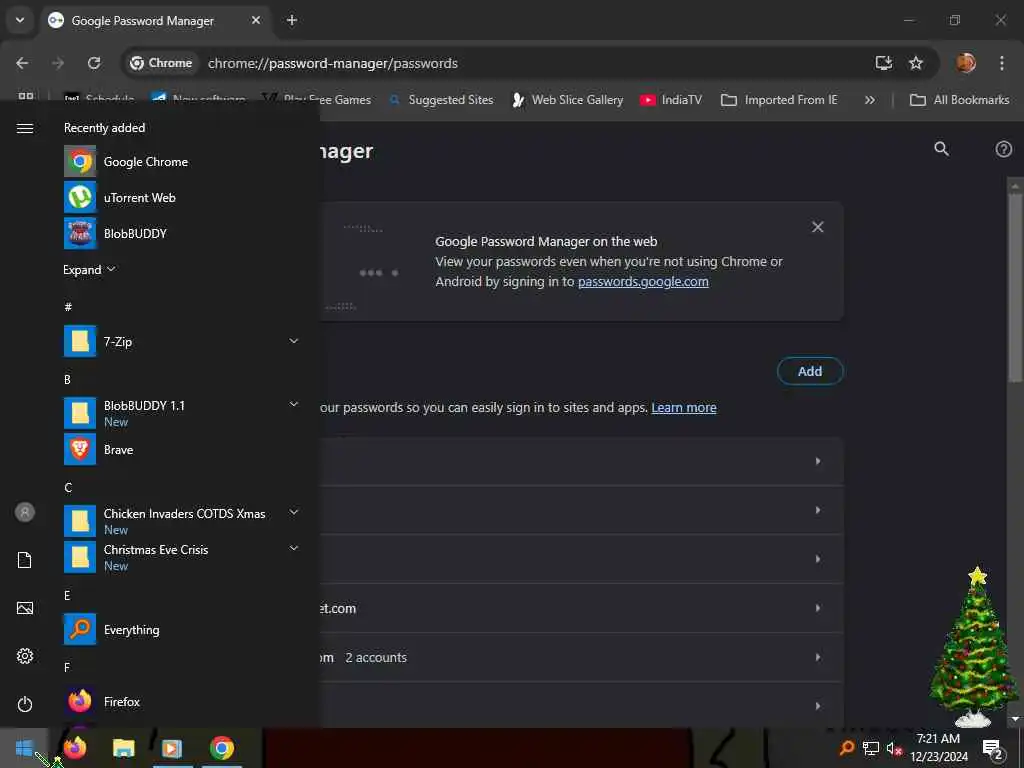
Task: Click the Add password button
Action: tap(810, 371)
